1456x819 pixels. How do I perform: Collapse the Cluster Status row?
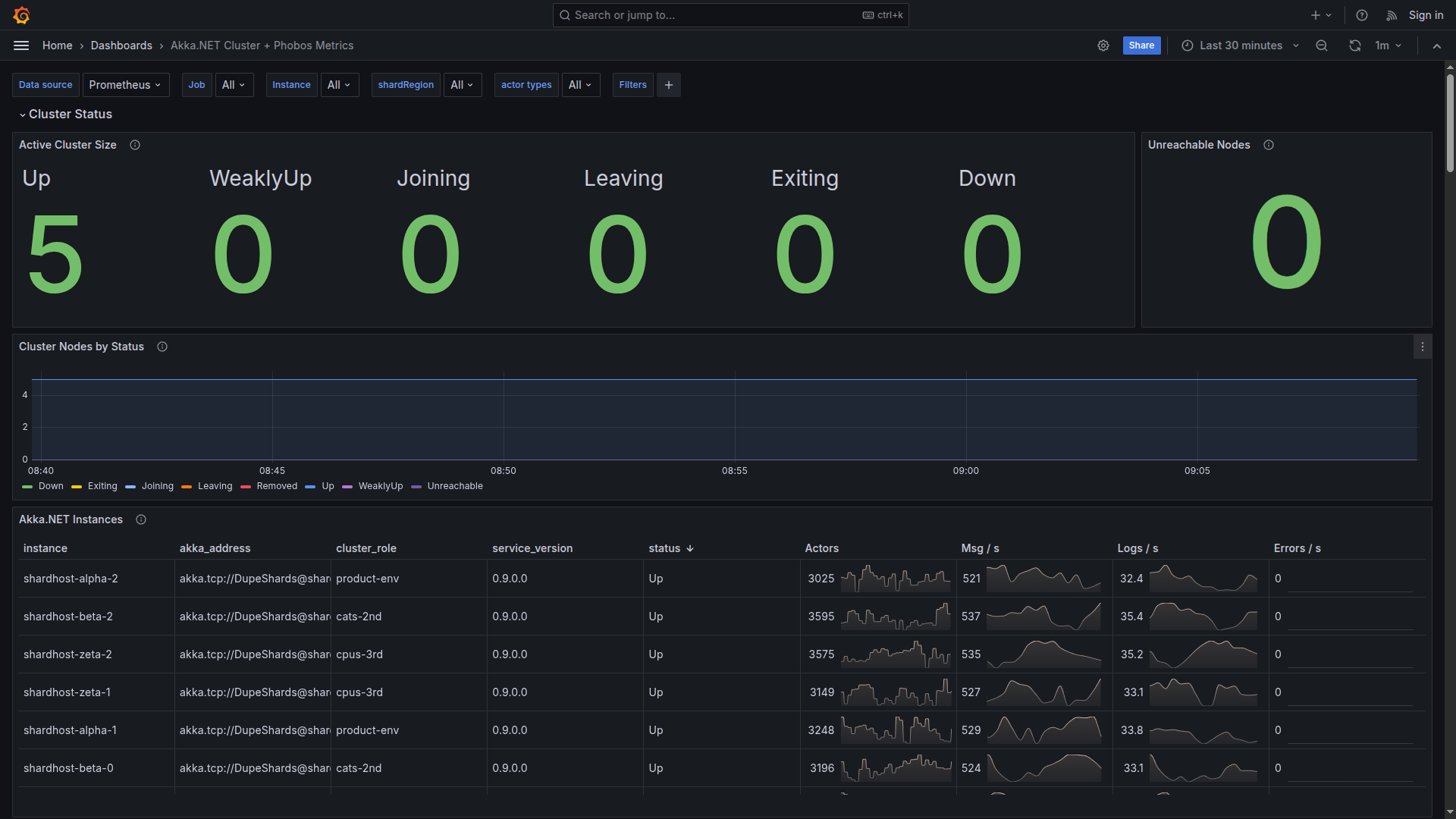(x=70, y=114)
